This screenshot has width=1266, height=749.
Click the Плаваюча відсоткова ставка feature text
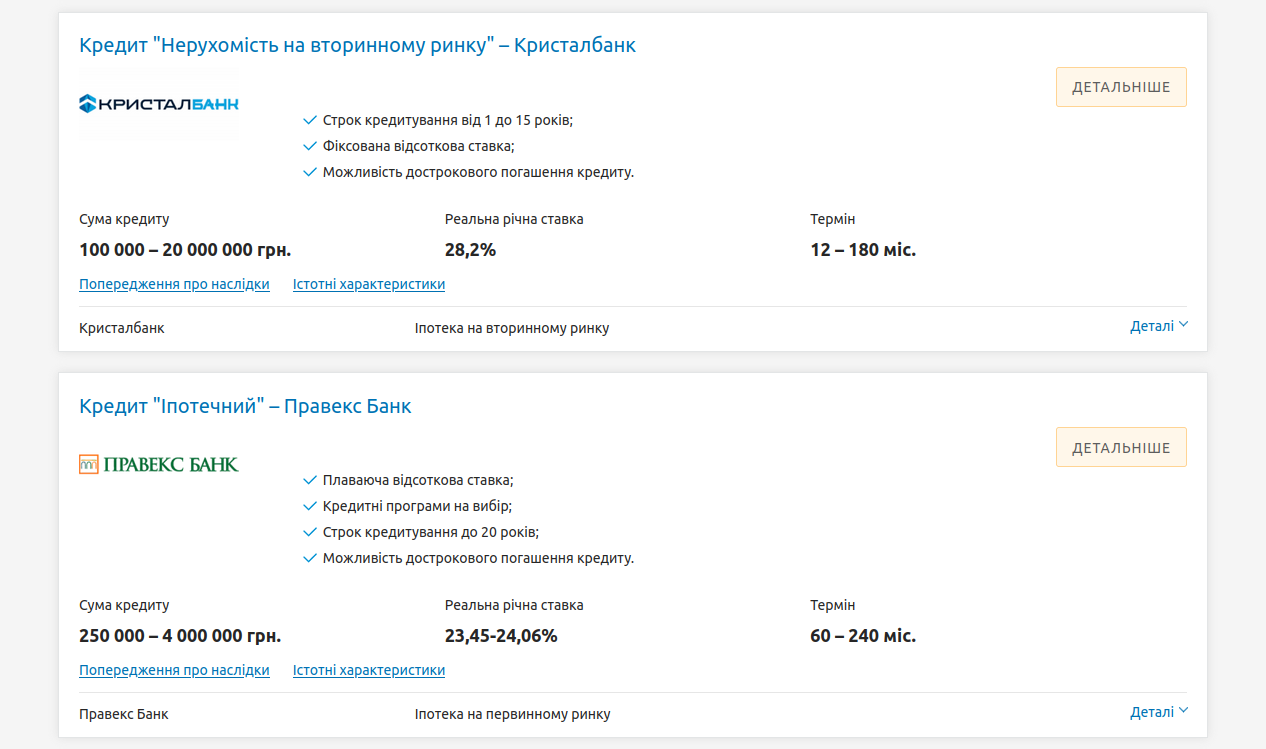418,480
